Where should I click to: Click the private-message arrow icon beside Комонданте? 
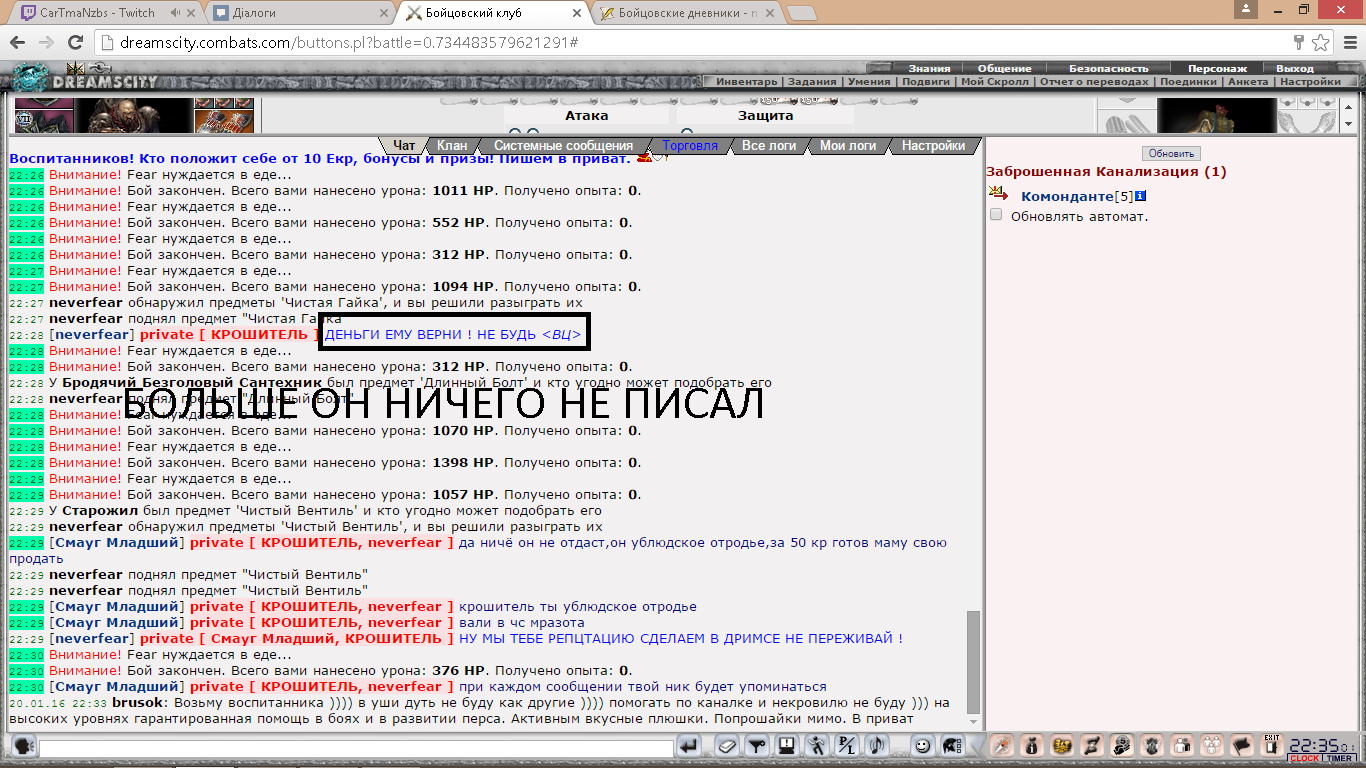(998, 194)
